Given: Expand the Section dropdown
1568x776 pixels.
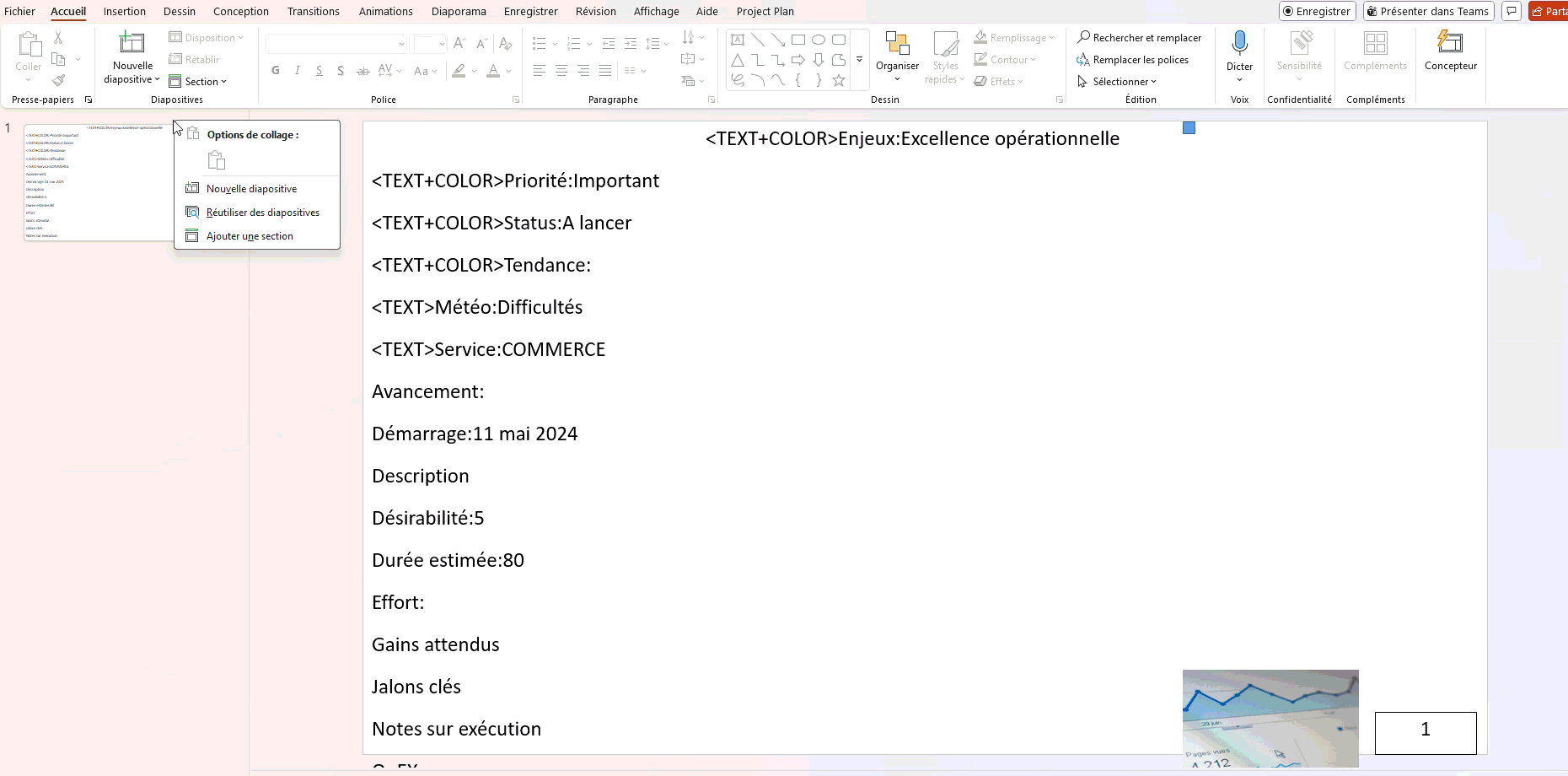Looking at the screenshot, I should 198,82.
